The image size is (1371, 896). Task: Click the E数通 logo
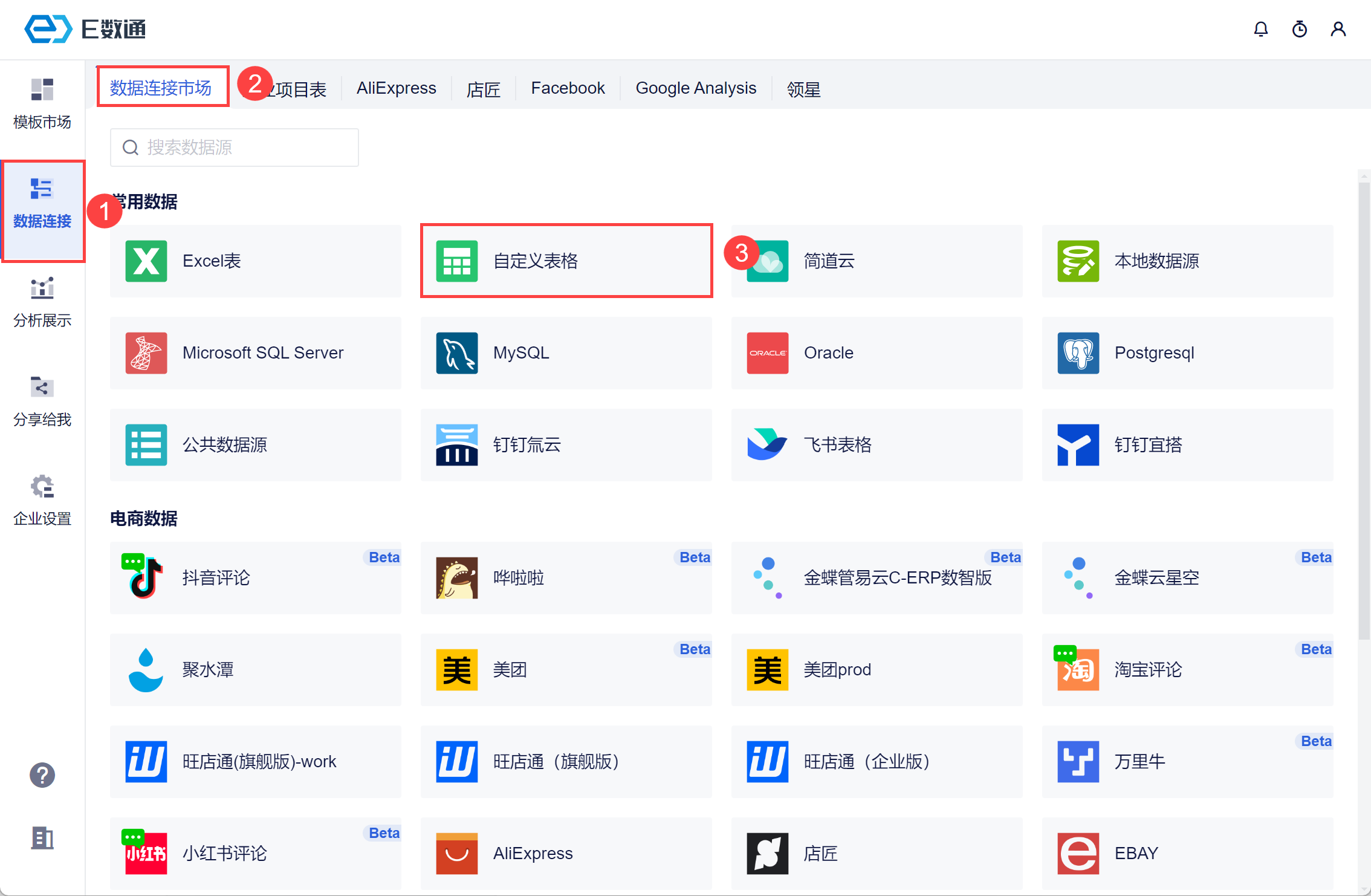85,29
